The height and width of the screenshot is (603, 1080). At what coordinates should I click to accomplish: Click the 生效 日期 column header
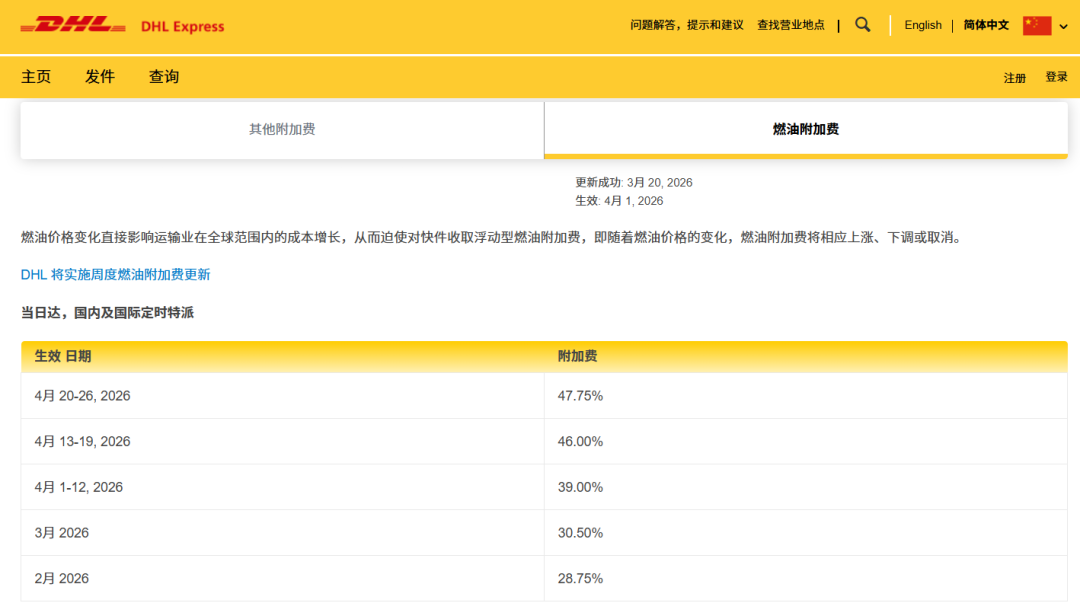tap(62, 356)
